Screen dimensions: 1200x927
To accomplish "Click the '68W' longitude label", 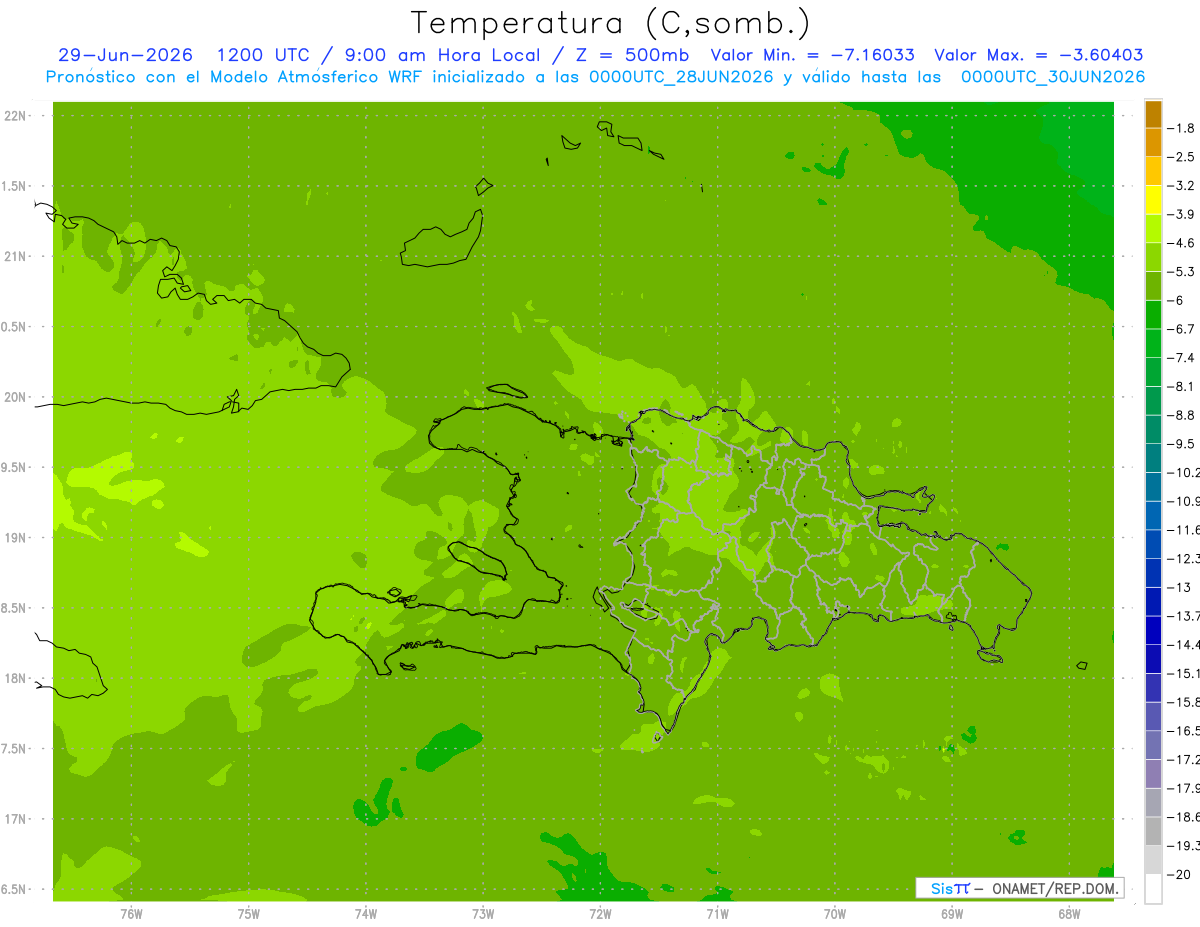I will point(1069,914).
